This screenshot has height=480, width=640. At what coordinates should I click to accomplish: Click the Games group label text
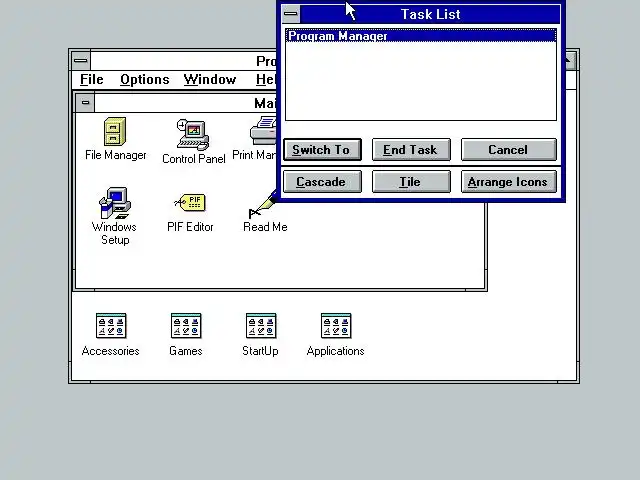pyautogui.click(x=186, y=351)
